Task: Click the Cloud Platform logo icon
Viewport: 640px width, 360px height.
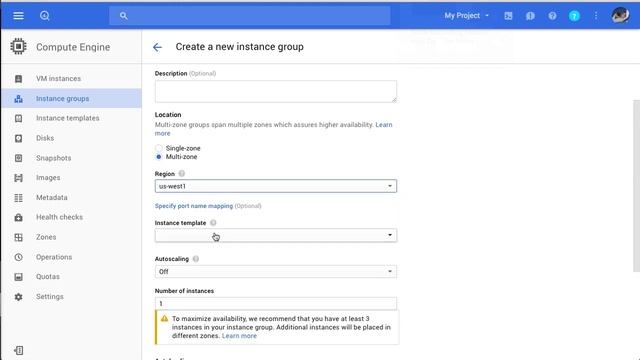Action: pyautogui.click(x=44, y=16)
